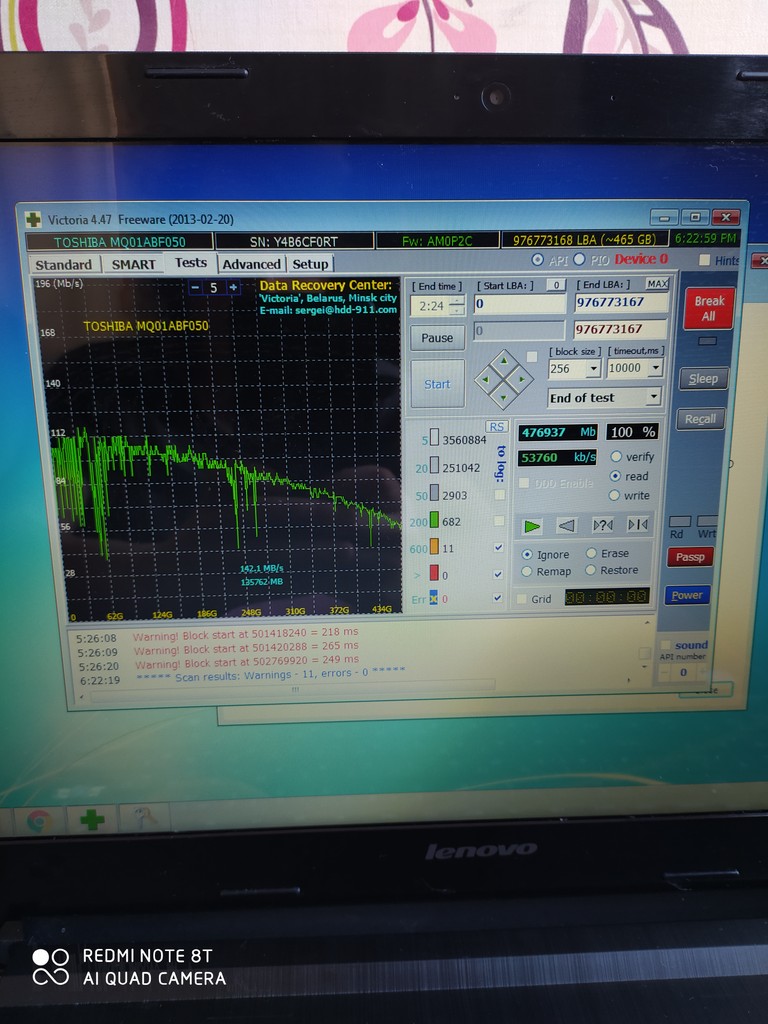Toggle the sound checkbox
Image resolution: width=768 pixels, height=1024 pixels.
coord(665,645)
